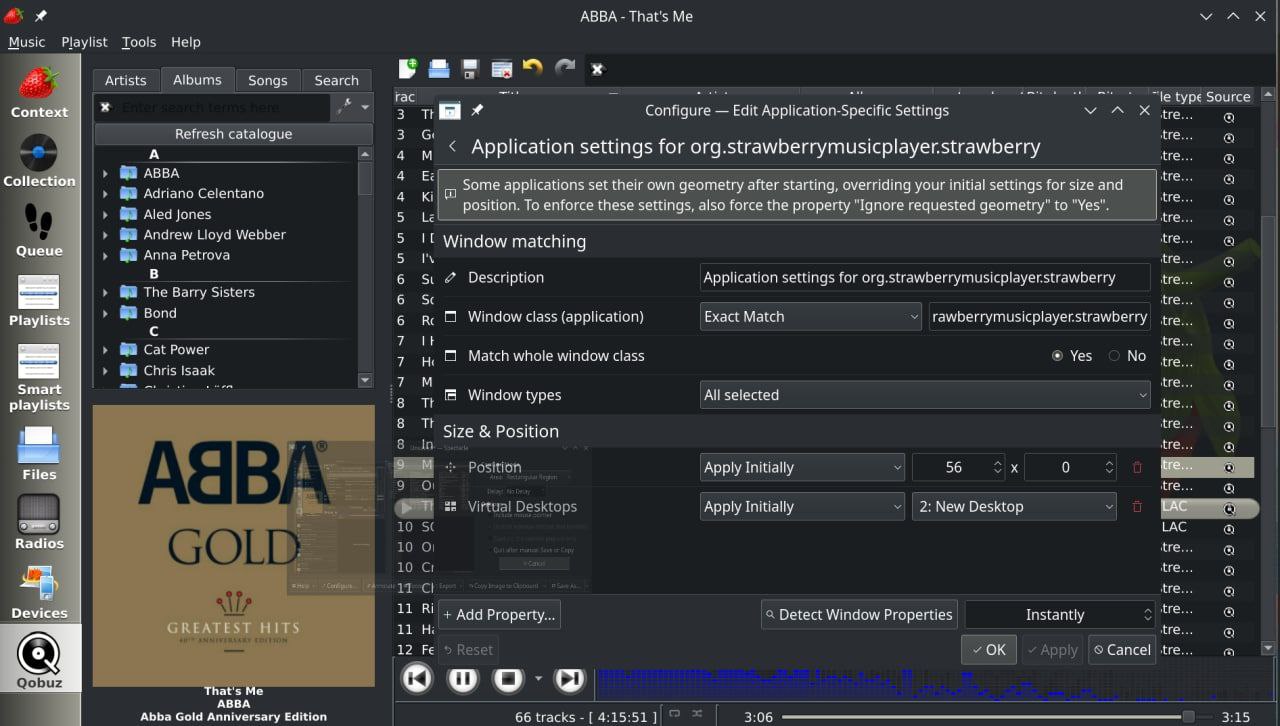Click the Detect Window Properties button

tap(858, 615)
